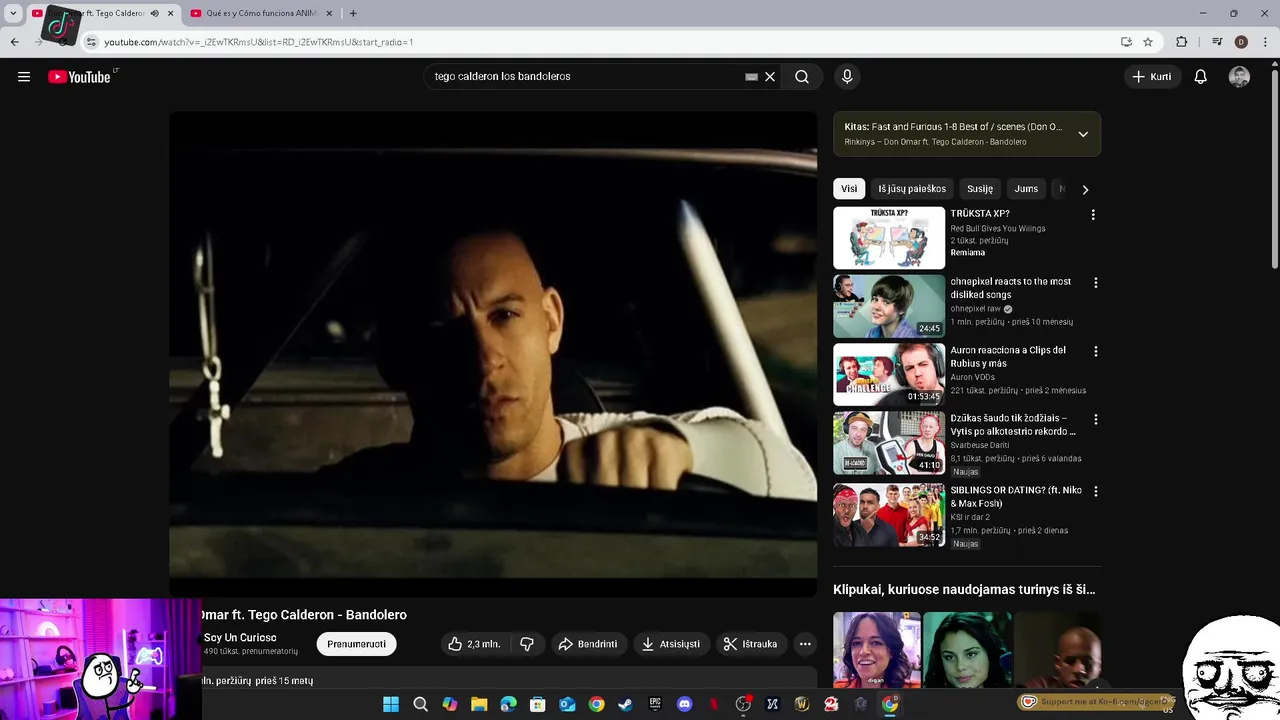Share the video with Bendrinti
This screenshot has width=1280, height=720.
pyautogui.click(x=588, y=644)
